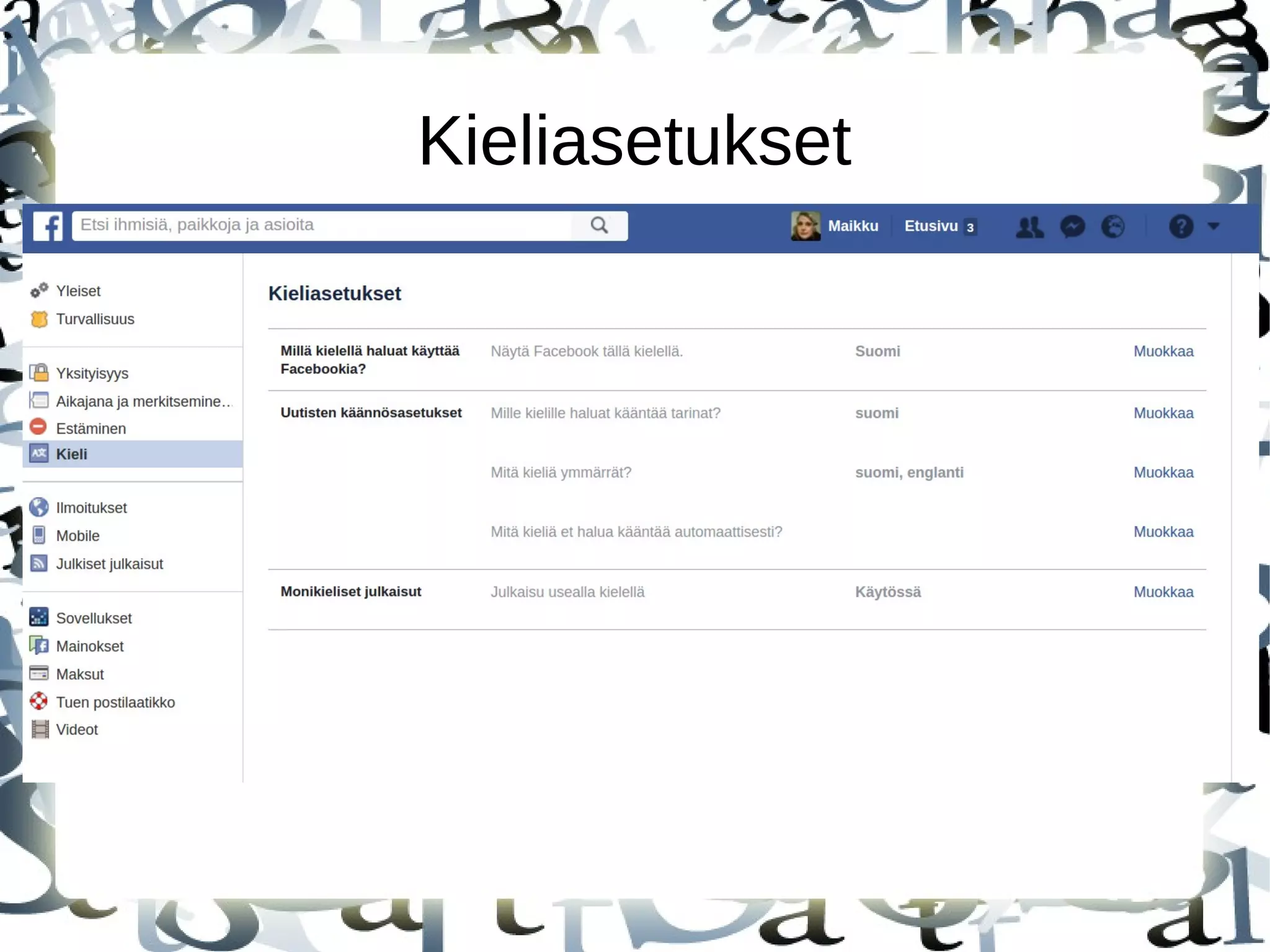The image size is (1270, 952).
Task: Open Mobile settings section
Action: click(78, 536)
